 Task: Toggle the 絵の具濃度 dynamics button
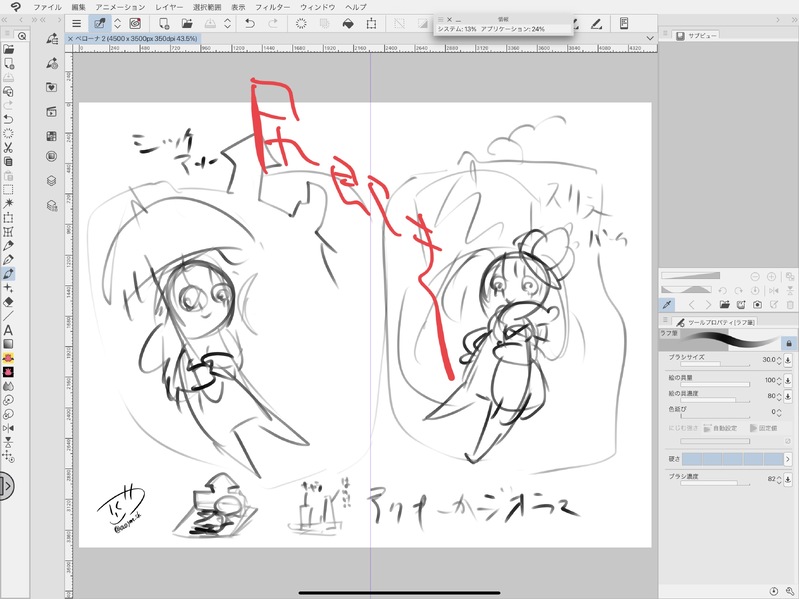788,396
